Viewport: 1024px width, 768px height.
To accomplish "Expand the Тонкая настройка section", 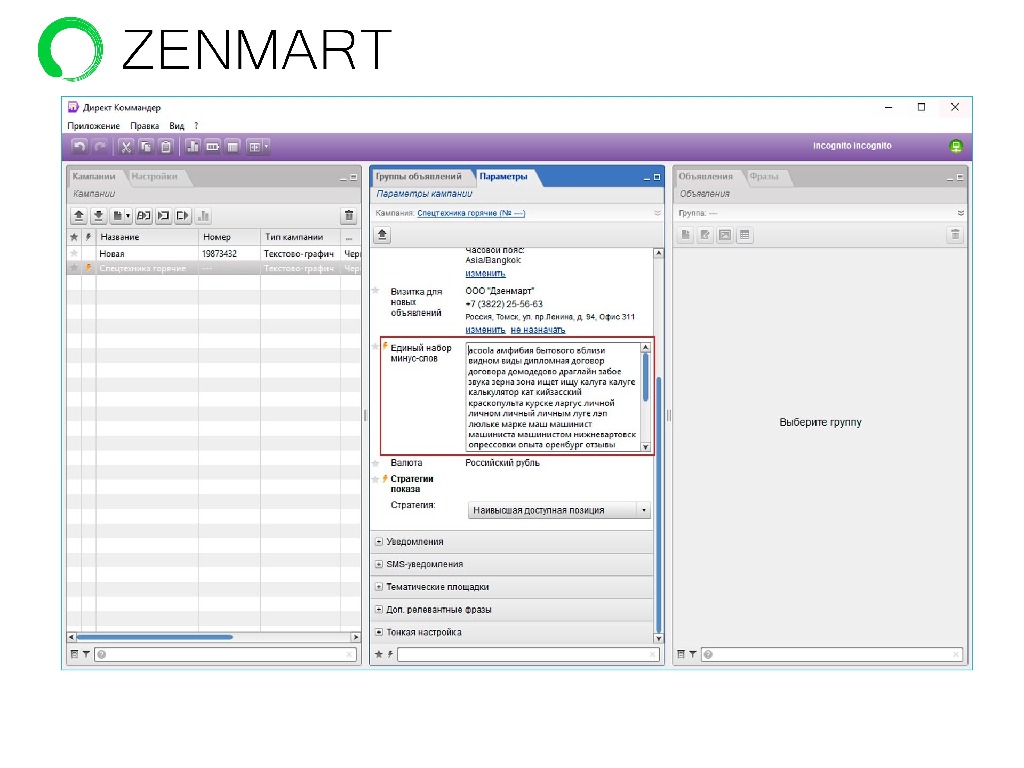I will point(379,632).
